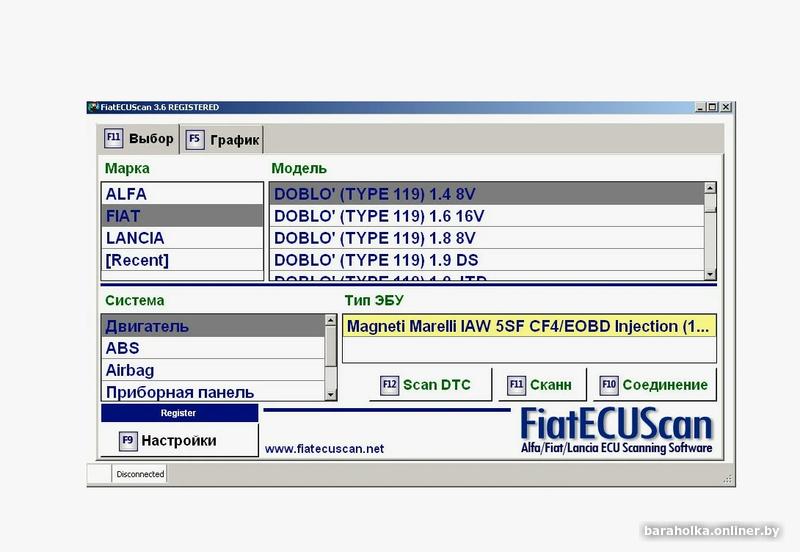Click the Модель list scrollbar thumb
This screenshot has height=552, width=800.
coord(710,203)
